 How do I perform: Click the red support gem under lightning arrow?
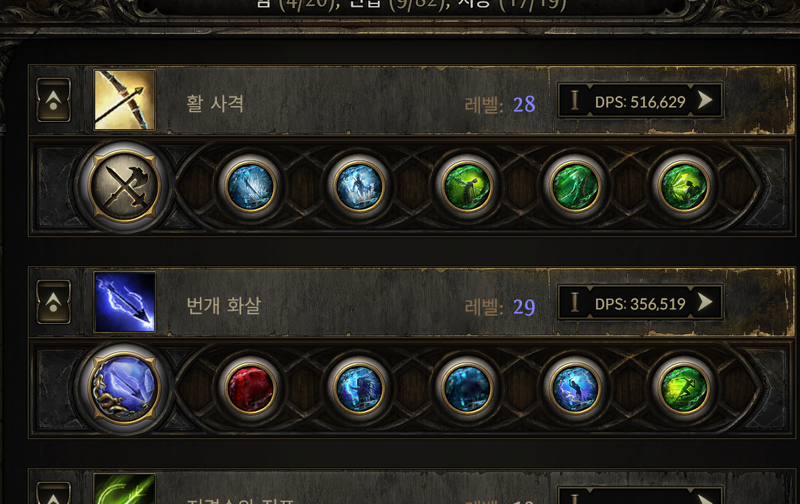[250, 388]
